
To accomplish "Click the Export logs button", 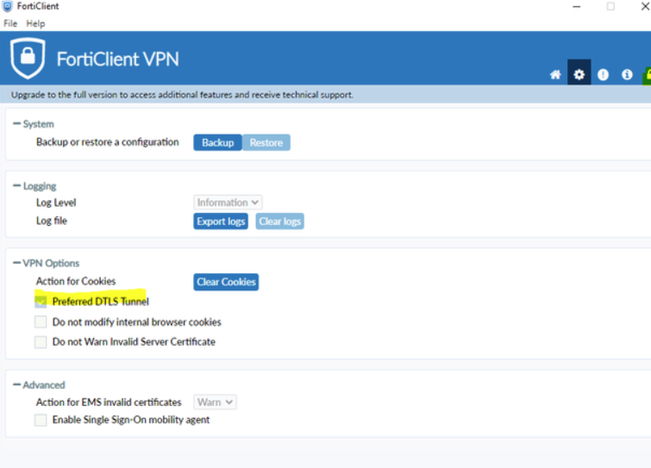I will click(x=220, y=221).
